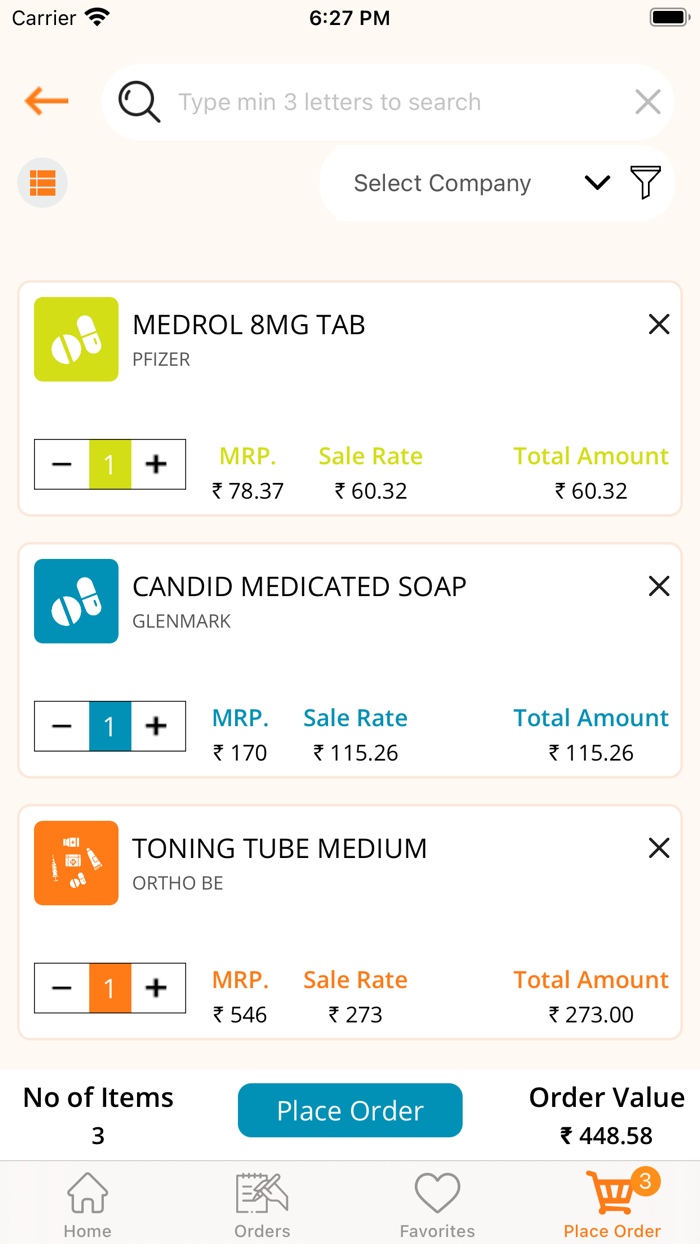Tap the TONING TUBE MEDIUM product thumbnail
The height and width of the screenshot is (1244, 700).
click(76, 863)
